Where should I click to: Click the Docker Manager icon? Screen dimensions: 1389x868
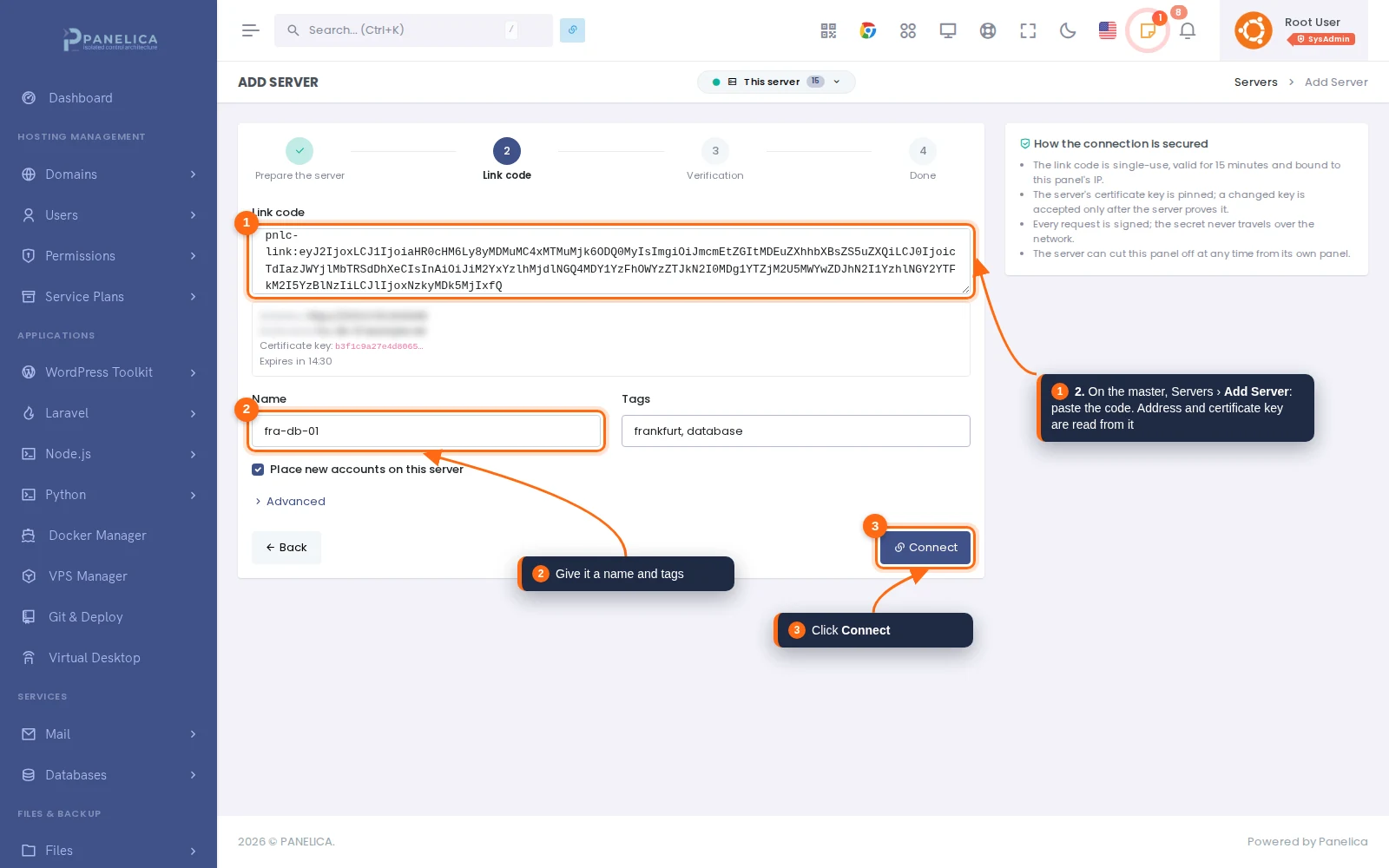pyautogui.click(x=29, y=536)
